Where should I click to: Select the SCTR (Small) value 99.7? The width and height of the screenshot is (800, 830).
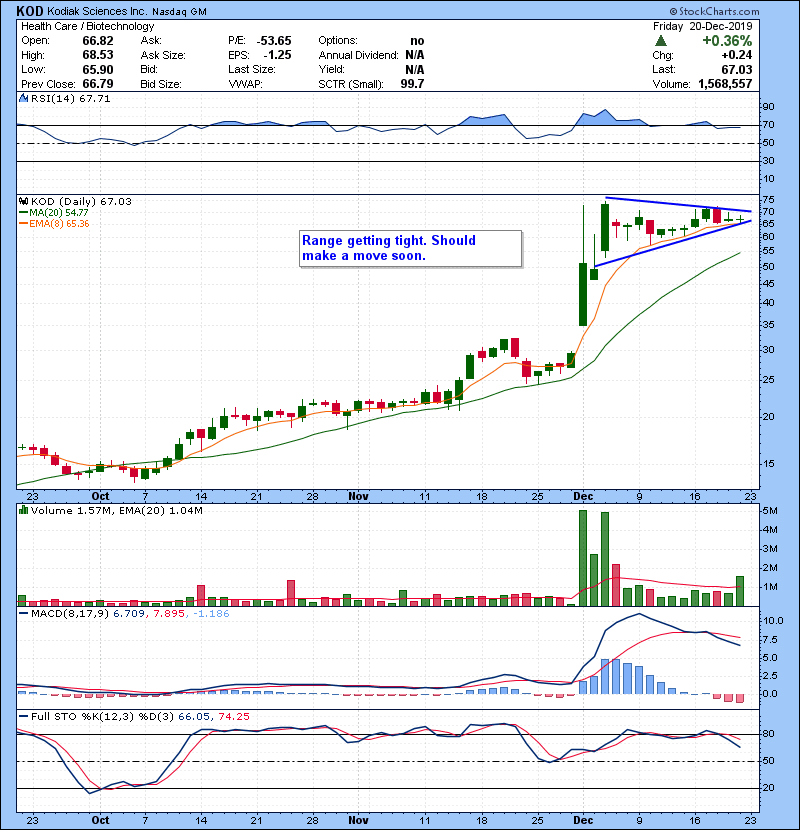point(412,84)
